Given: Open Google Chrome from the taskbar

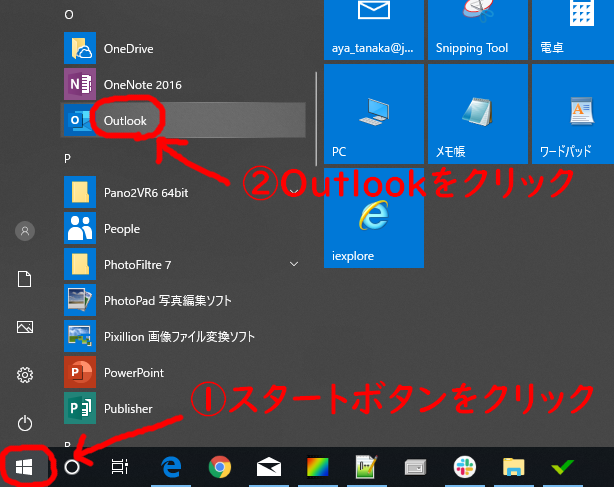Looking at the screenshot, I should coord(220,467).
